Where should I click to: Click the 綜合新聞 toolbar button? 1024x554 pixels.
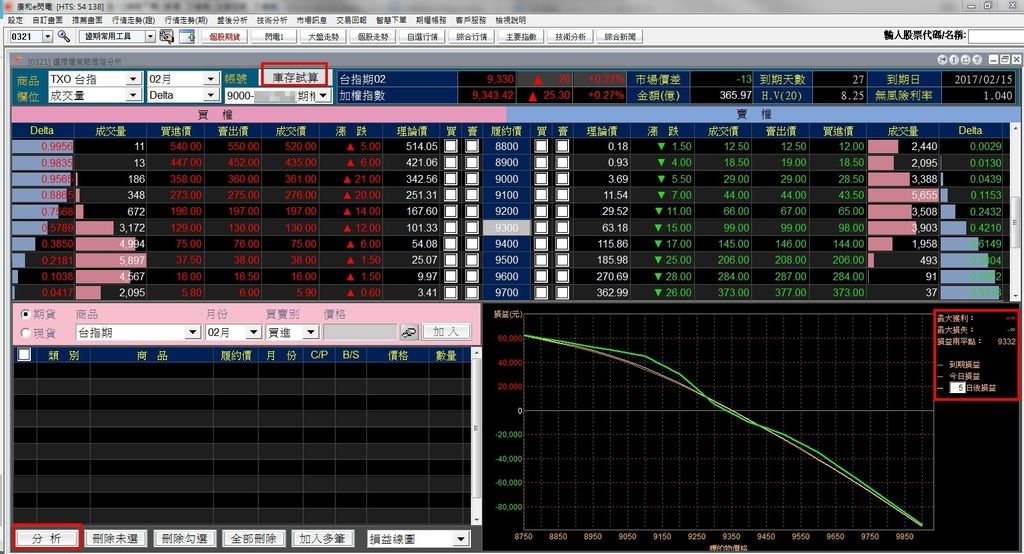[620, 37]
